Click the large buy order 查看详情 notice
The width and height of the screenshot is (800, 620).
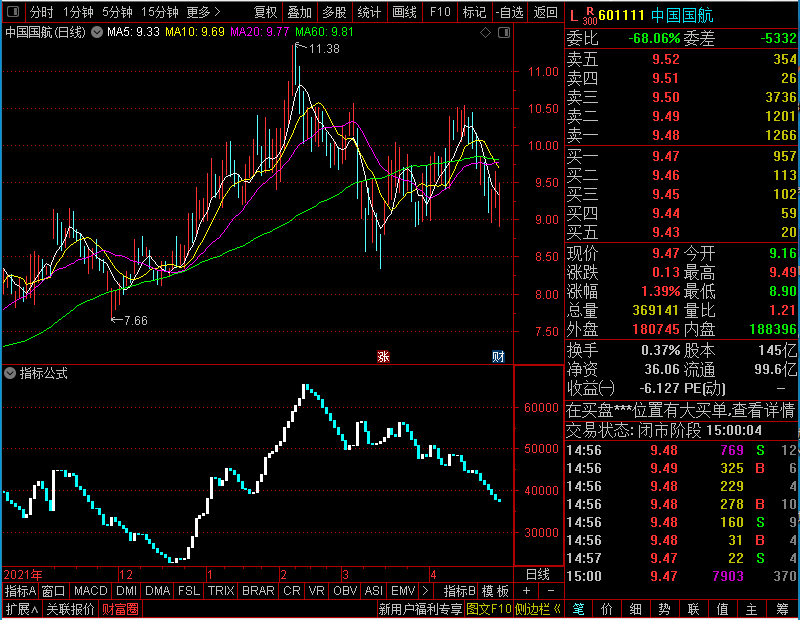click(681, 410)
